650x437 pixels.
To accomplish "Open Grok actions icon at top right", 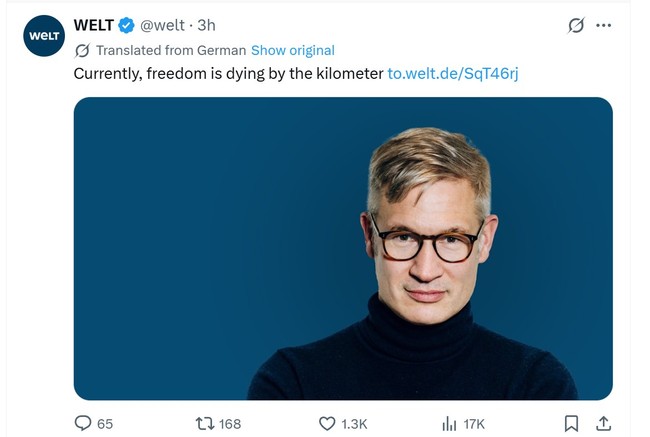I will (x=575, y=26).
